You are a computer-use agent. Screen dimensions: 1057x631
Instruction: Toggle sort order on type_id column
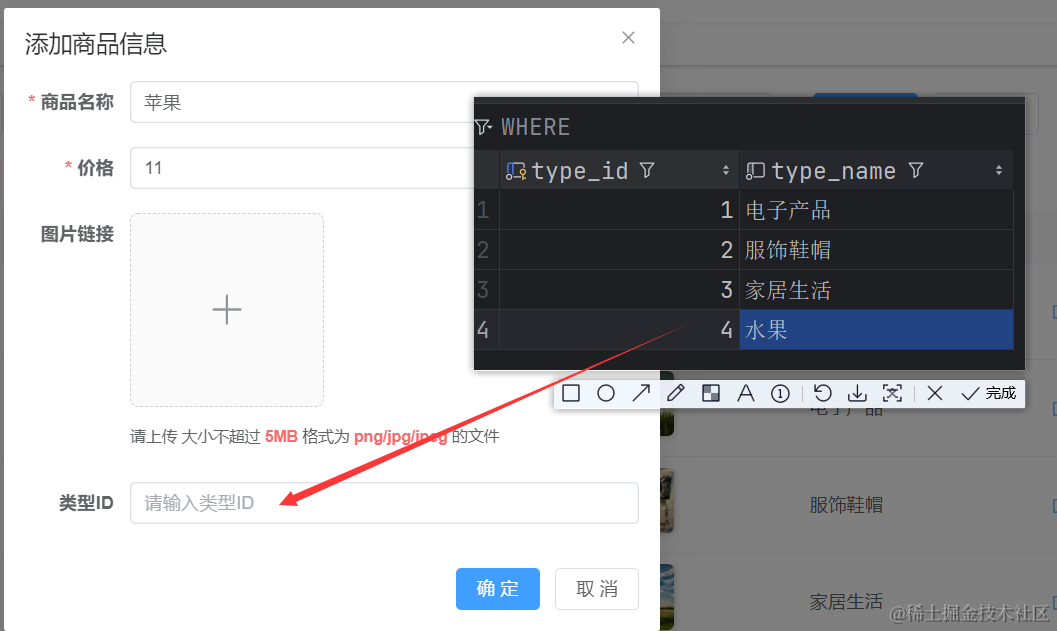click(726, 171)
